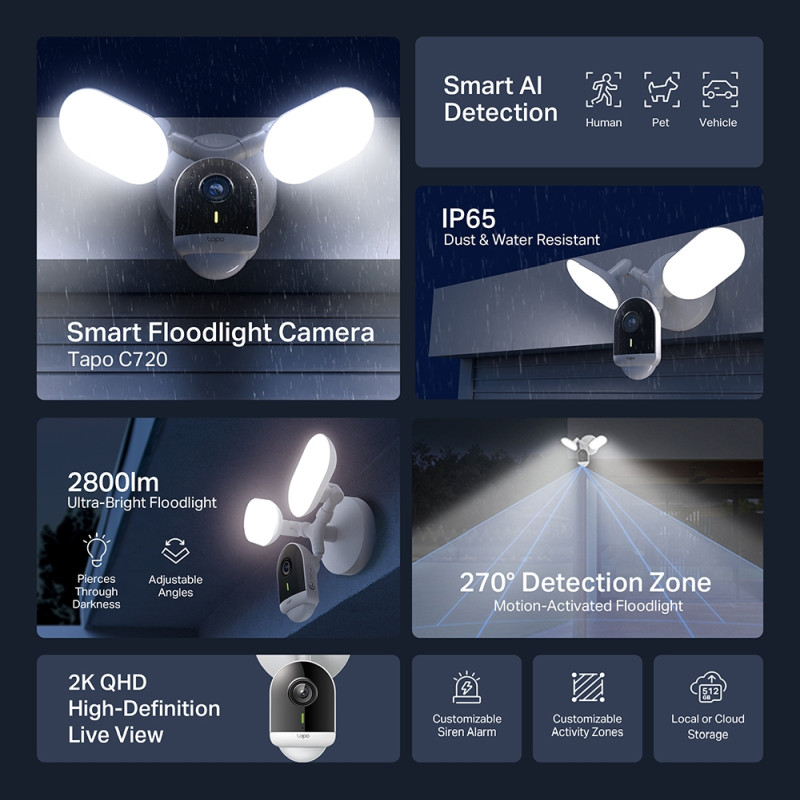This screenshot has width=800, height=800.
Task: Click the Customizable Siren Alarm label
Action: (467, 726)
